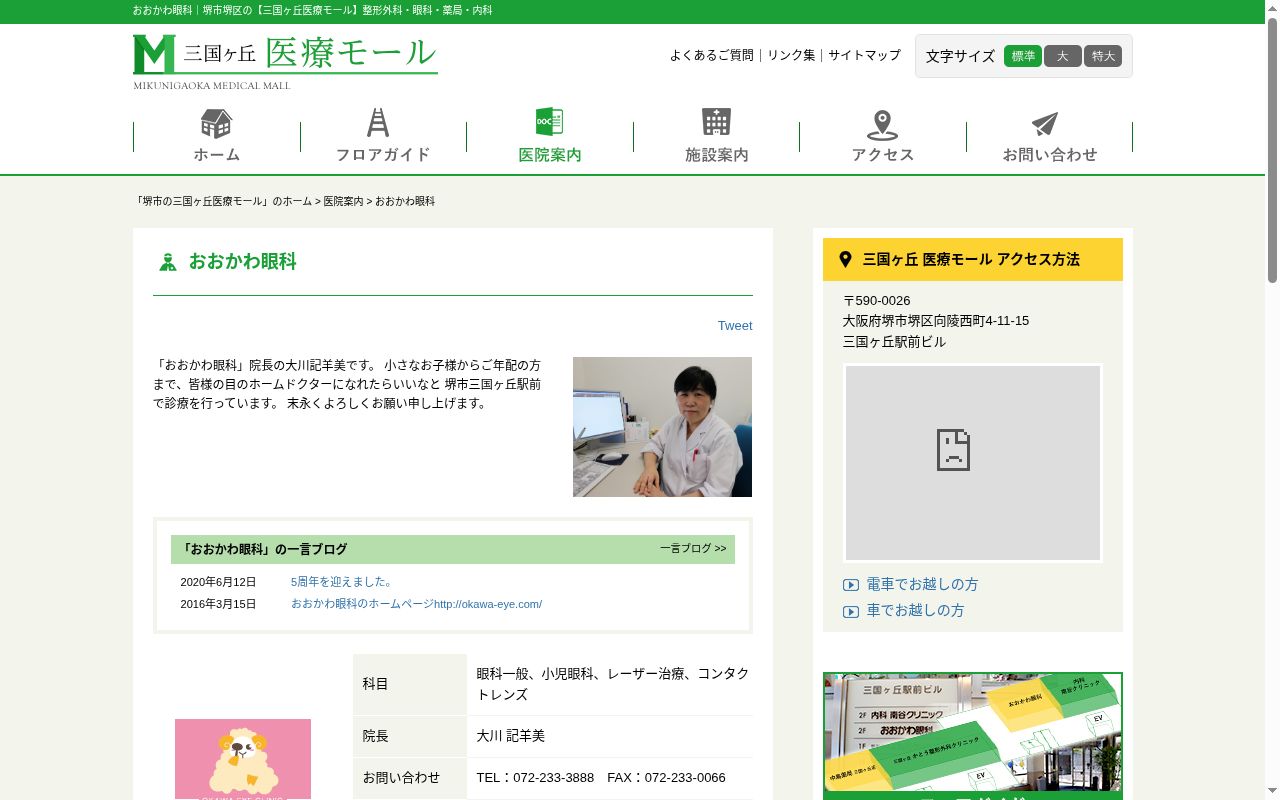This screenshot has height=800, width=1280.
Task: Click the map pin icon in アクセス方法 header
Action: [845, 259]
